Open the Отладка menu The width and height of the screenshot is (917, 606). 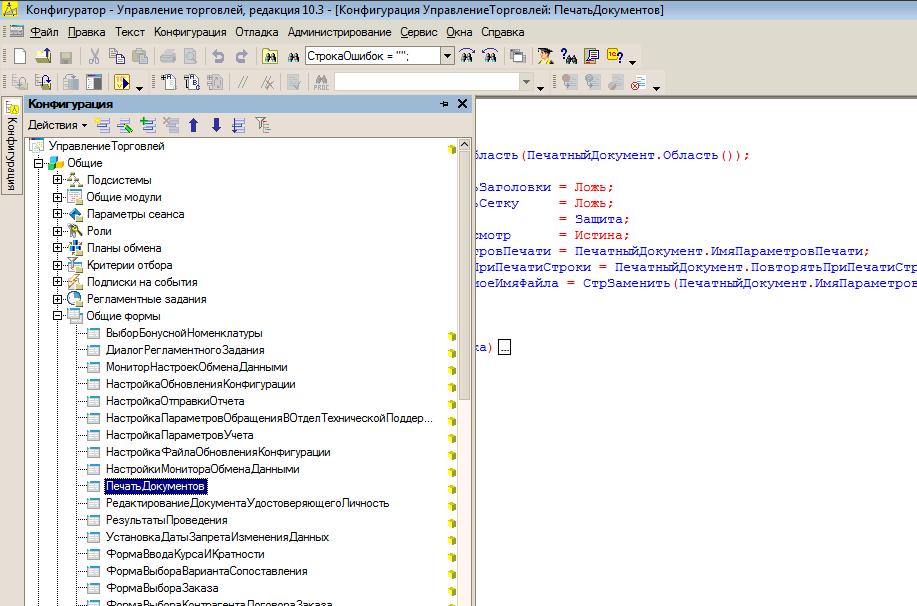click(x=257, y=32)
